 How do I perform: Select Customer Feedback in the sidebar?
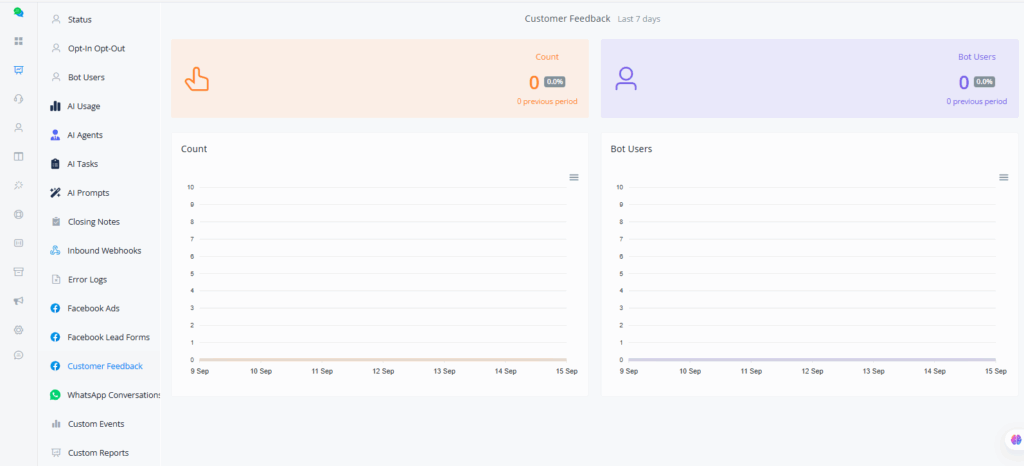pos(104,366)
